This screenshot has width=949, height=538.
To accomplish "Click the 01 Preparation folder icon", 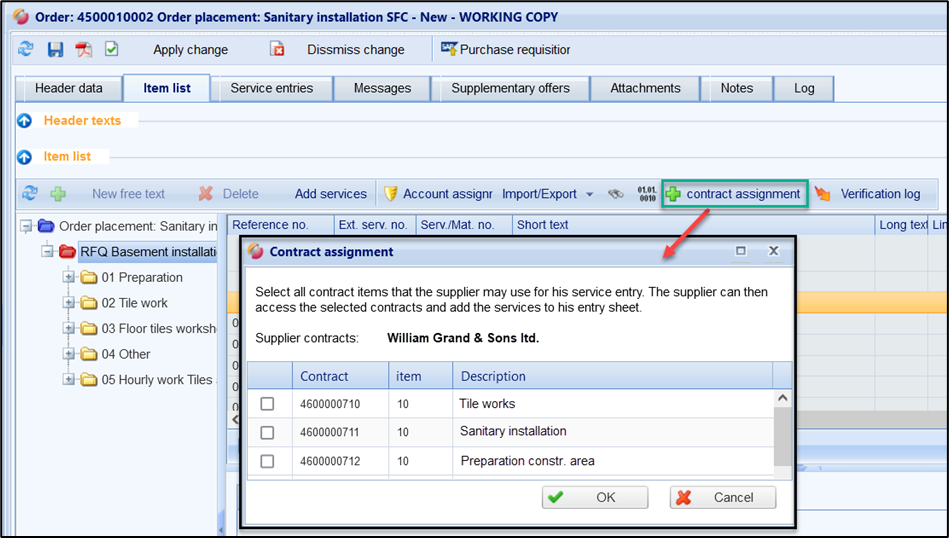I will click(89, 277).
